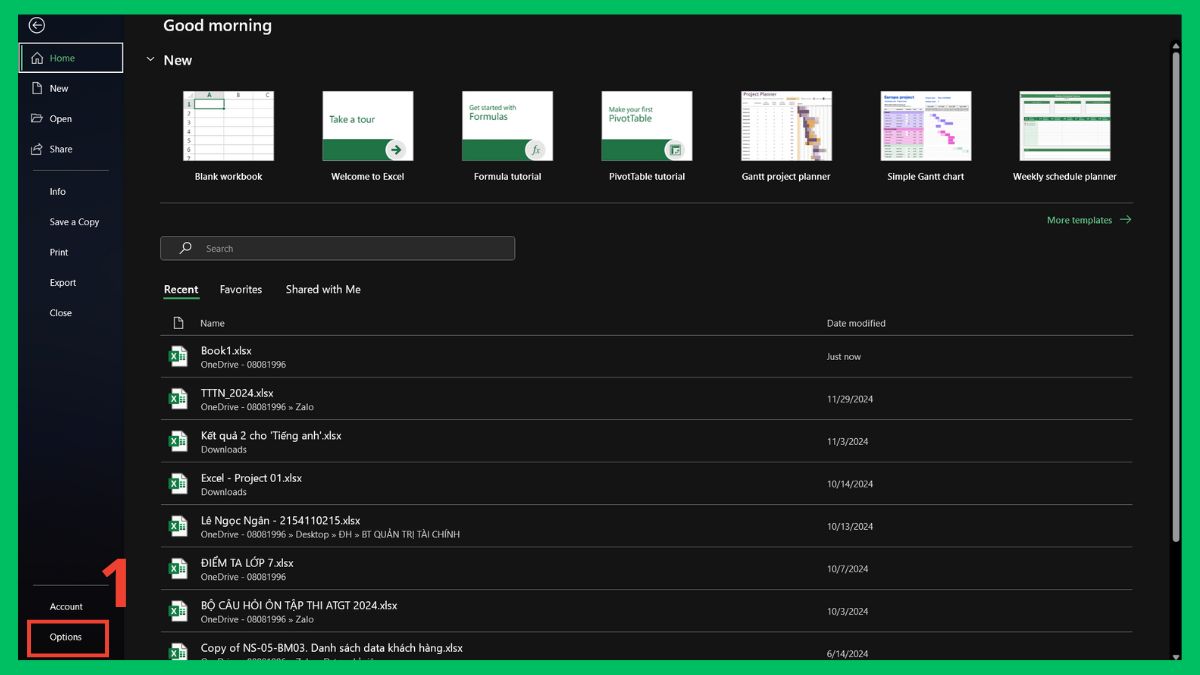Open the PivotTable tutorial template
The height and width of the screenshot is (675, 1200).
point(647,137)
